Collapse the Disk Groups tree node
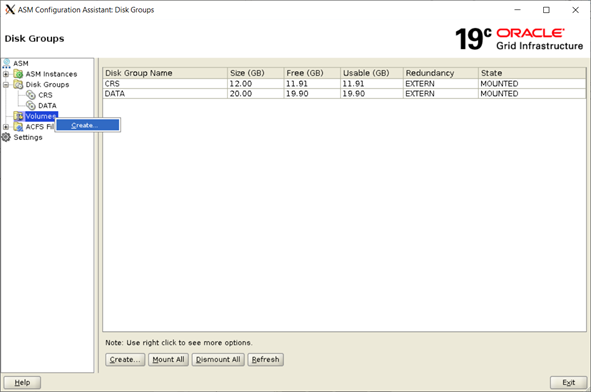Viewport: 591px width, 392px height. [x=6, y=85]
